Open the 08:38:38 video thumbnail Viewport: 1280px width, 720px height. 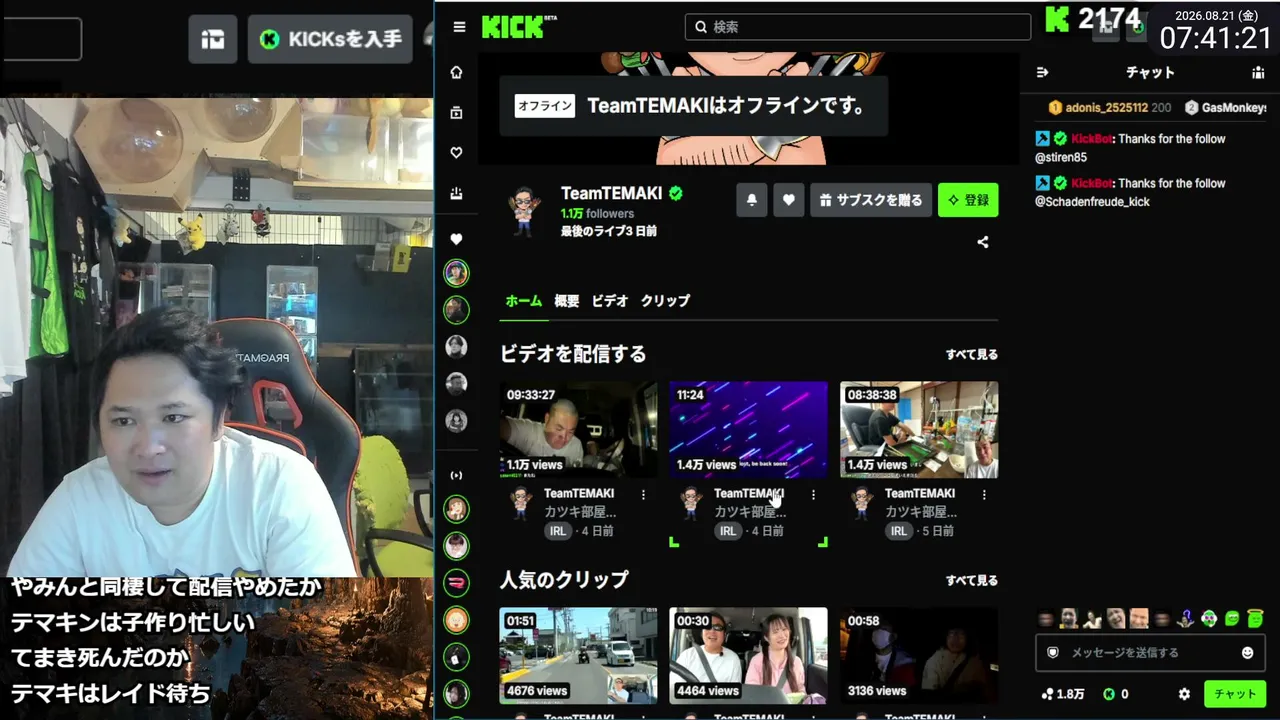click(919, 429)
